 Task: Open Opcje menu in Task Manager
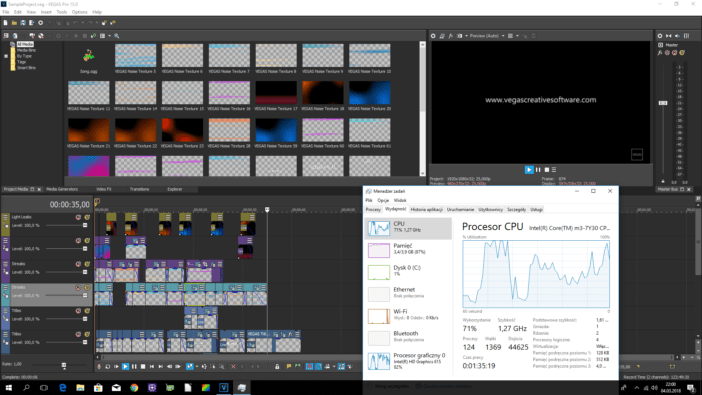coord(383,201)
